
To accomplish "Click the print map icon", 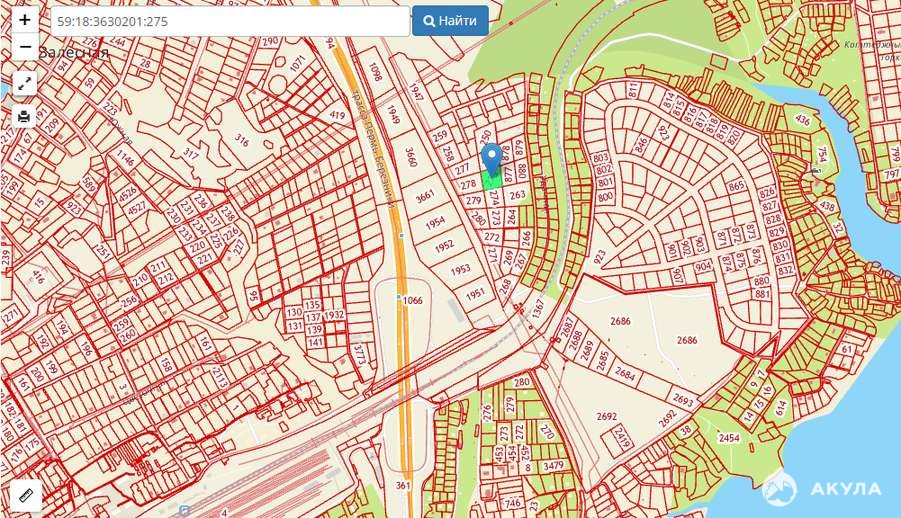I will pos(24,116).
